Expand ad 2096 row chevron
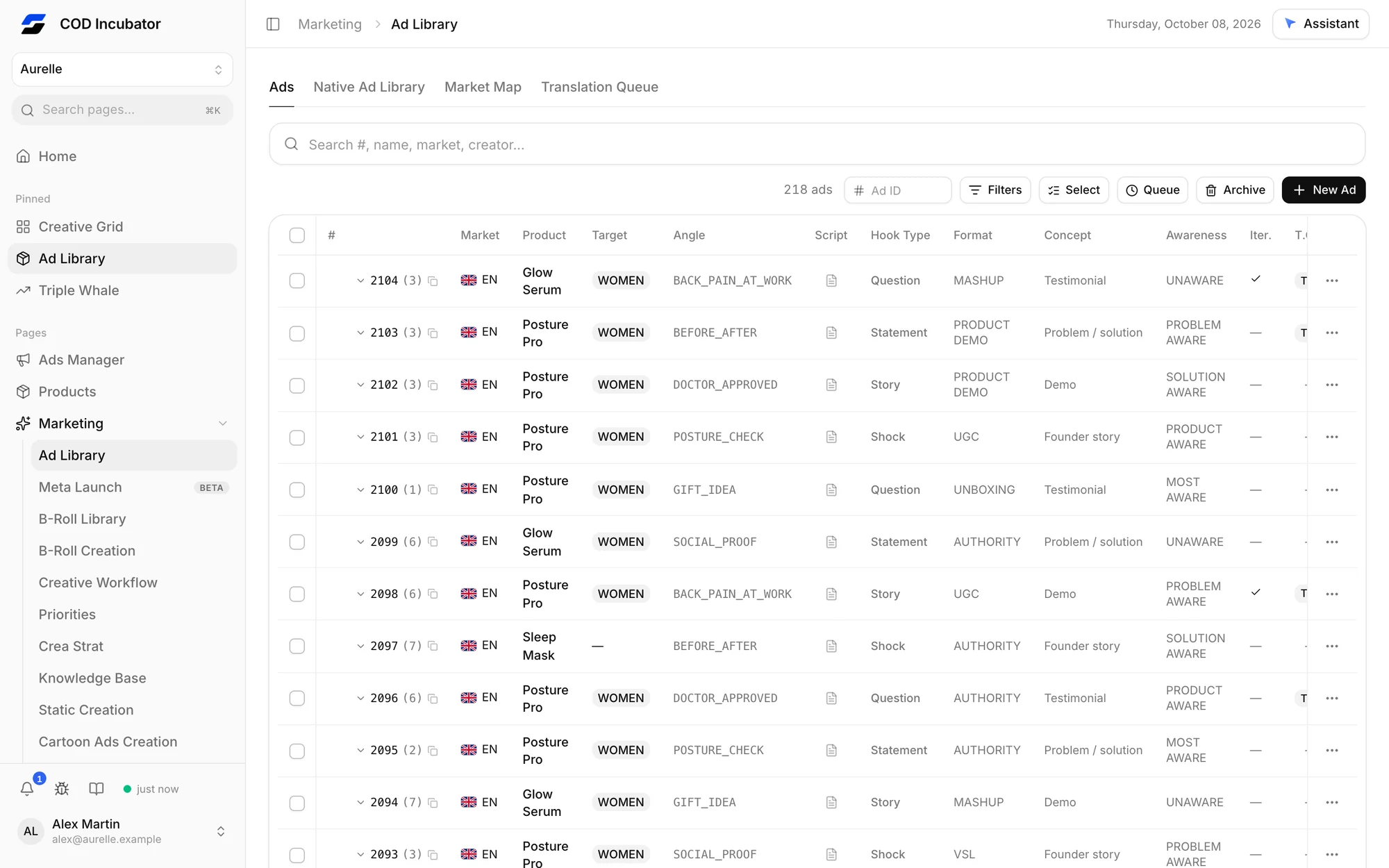 point(360,698)
